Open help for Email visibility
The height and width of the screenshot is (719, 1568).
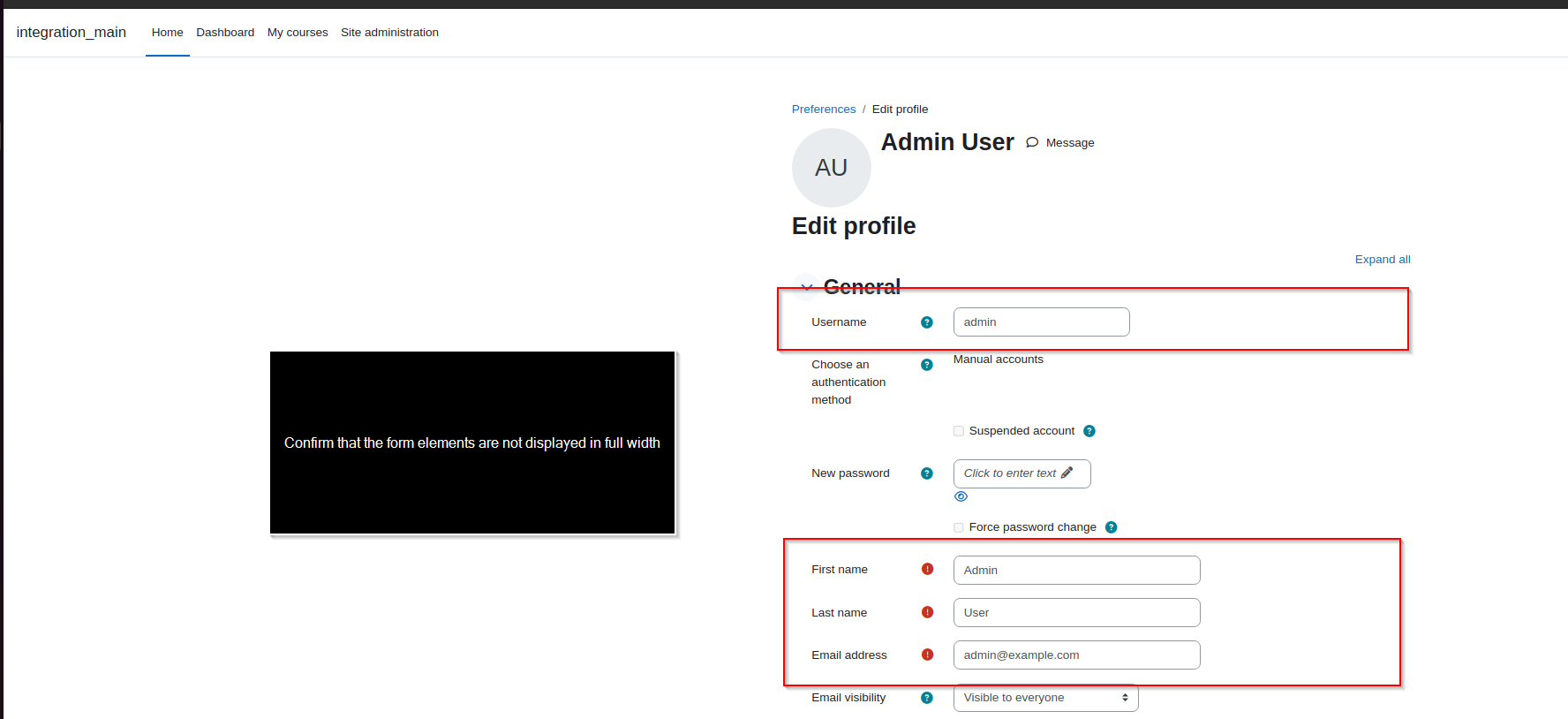click(926, 698)
